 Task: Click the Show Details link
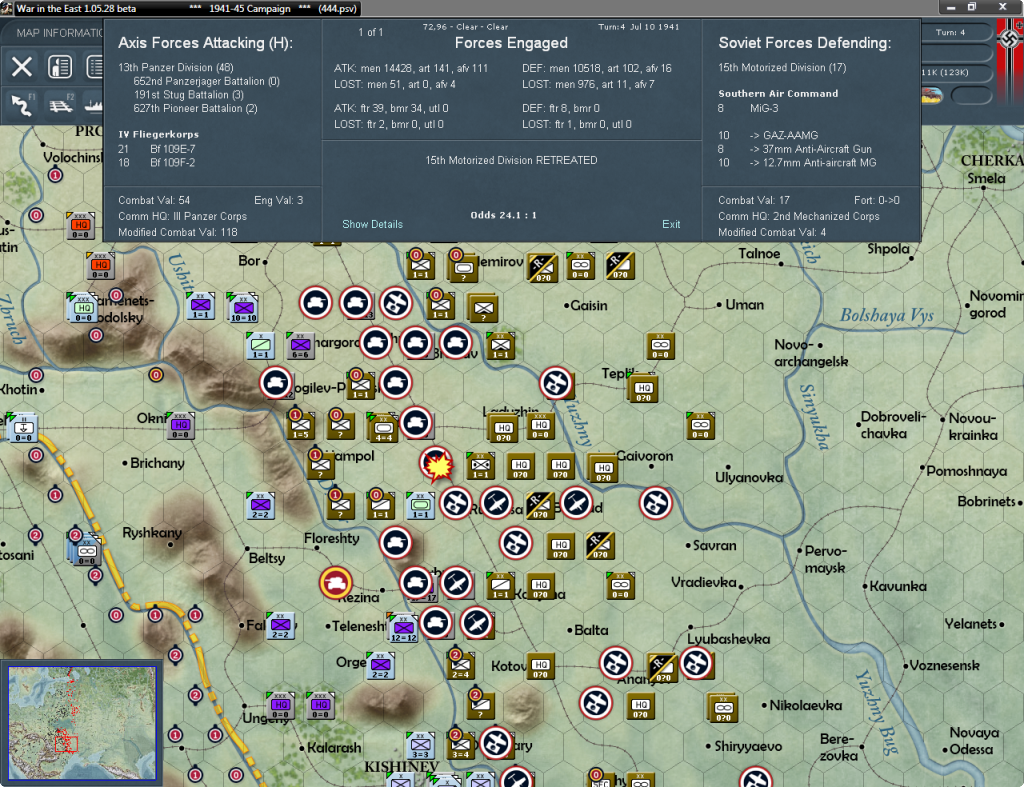click(x=372, y=224)
